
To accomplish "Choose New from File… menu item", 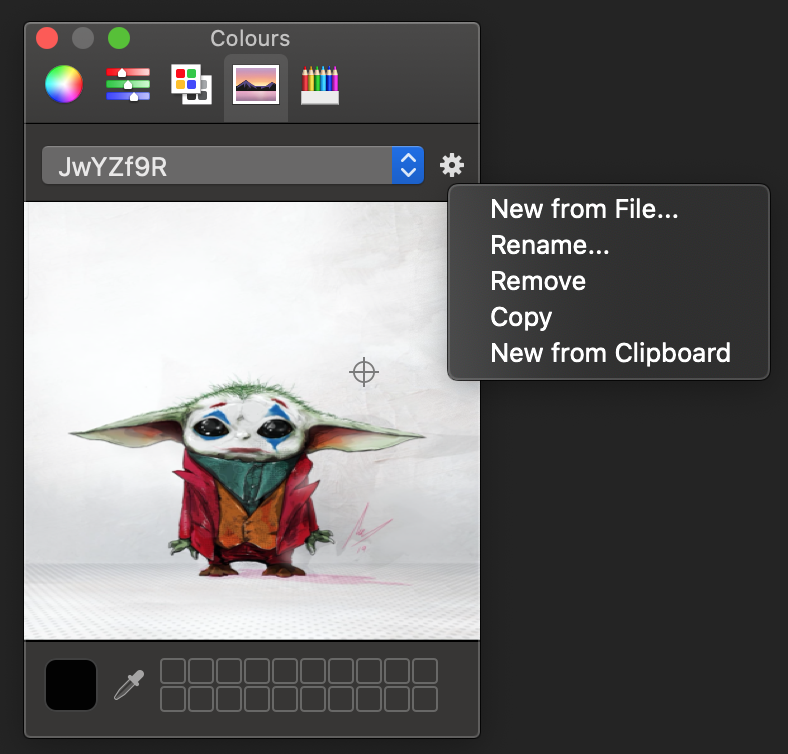I will (x=609, y=209).
